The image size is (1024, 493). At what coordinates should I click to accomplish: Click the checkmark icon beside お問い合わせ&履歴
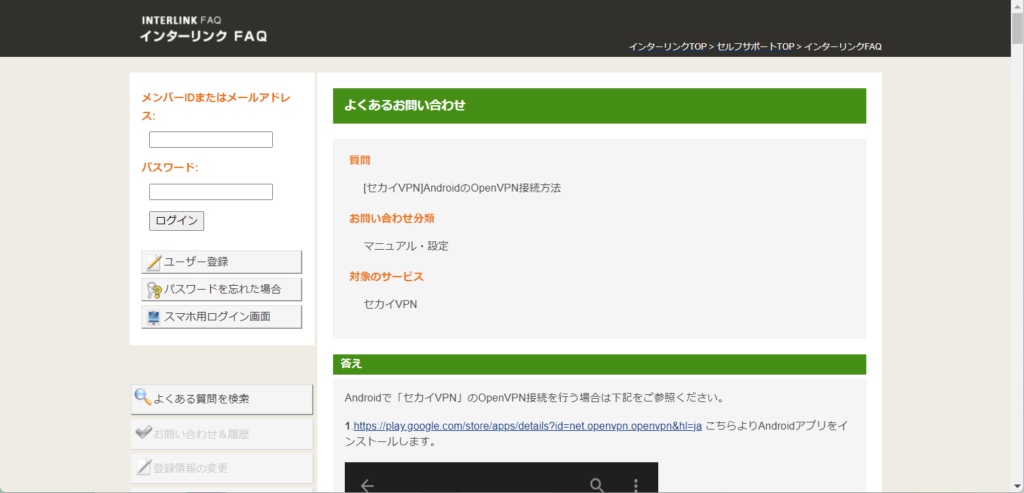(143, 432)
